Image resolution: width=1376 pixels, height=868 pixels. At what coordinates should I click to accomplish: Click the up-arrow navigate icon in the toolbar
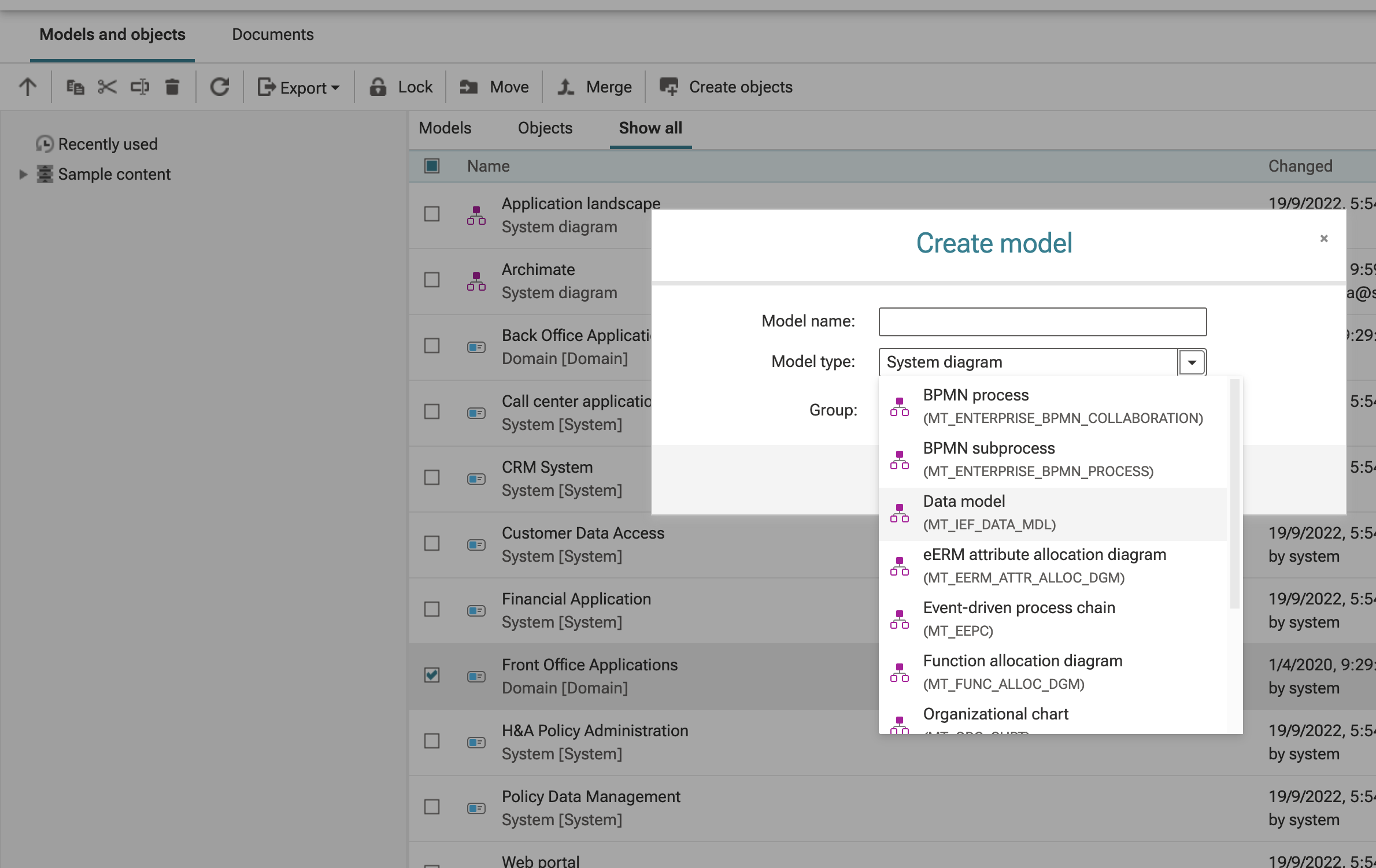tap(27, 87)
